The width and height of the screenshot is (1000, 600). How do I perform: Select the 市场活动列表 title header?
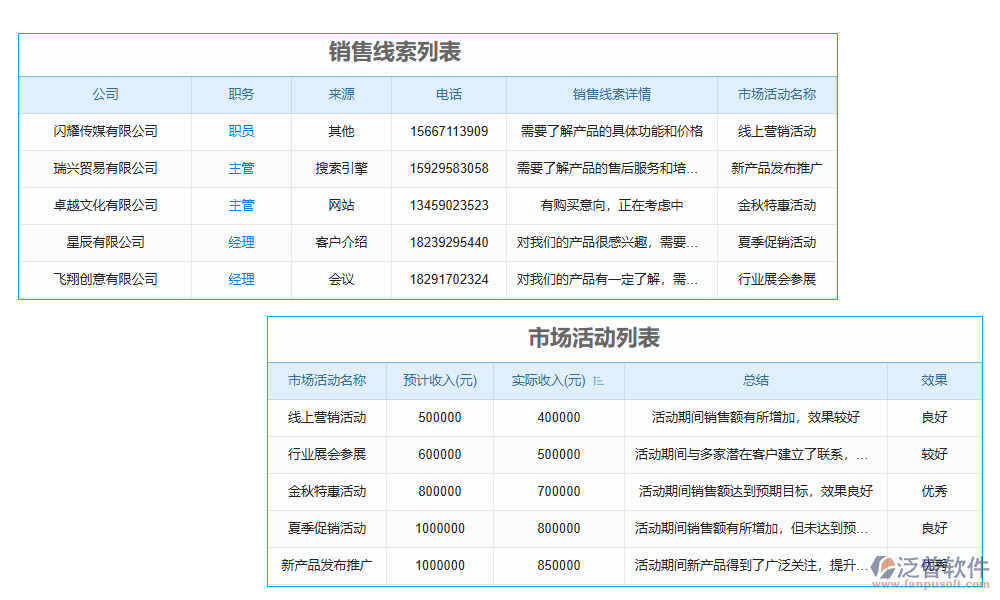(x=627, y=339)
